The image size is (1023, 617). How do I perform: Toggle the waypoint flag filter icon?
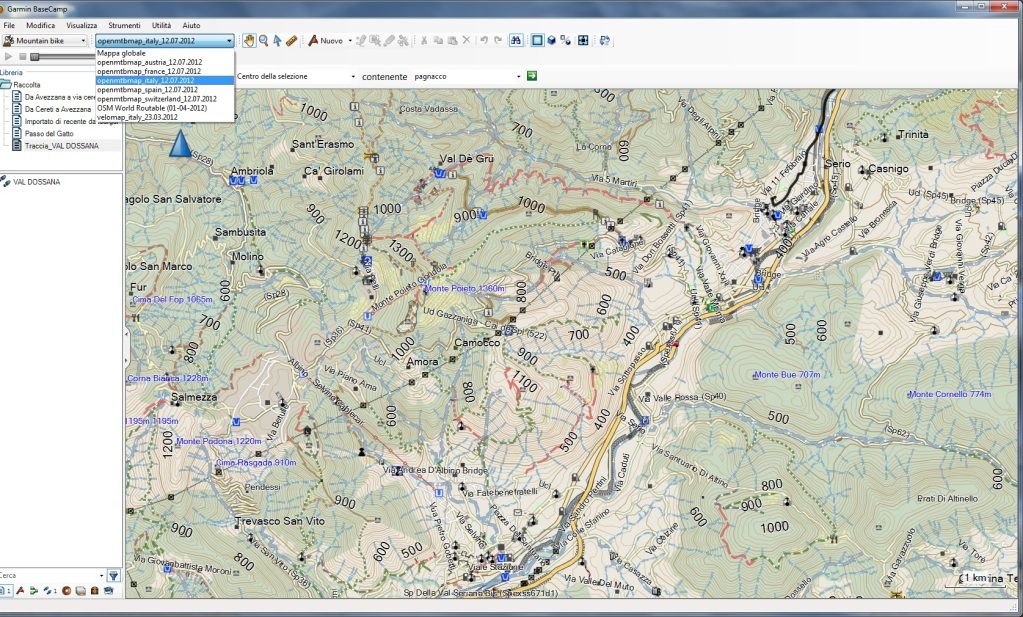click(20, 591)
